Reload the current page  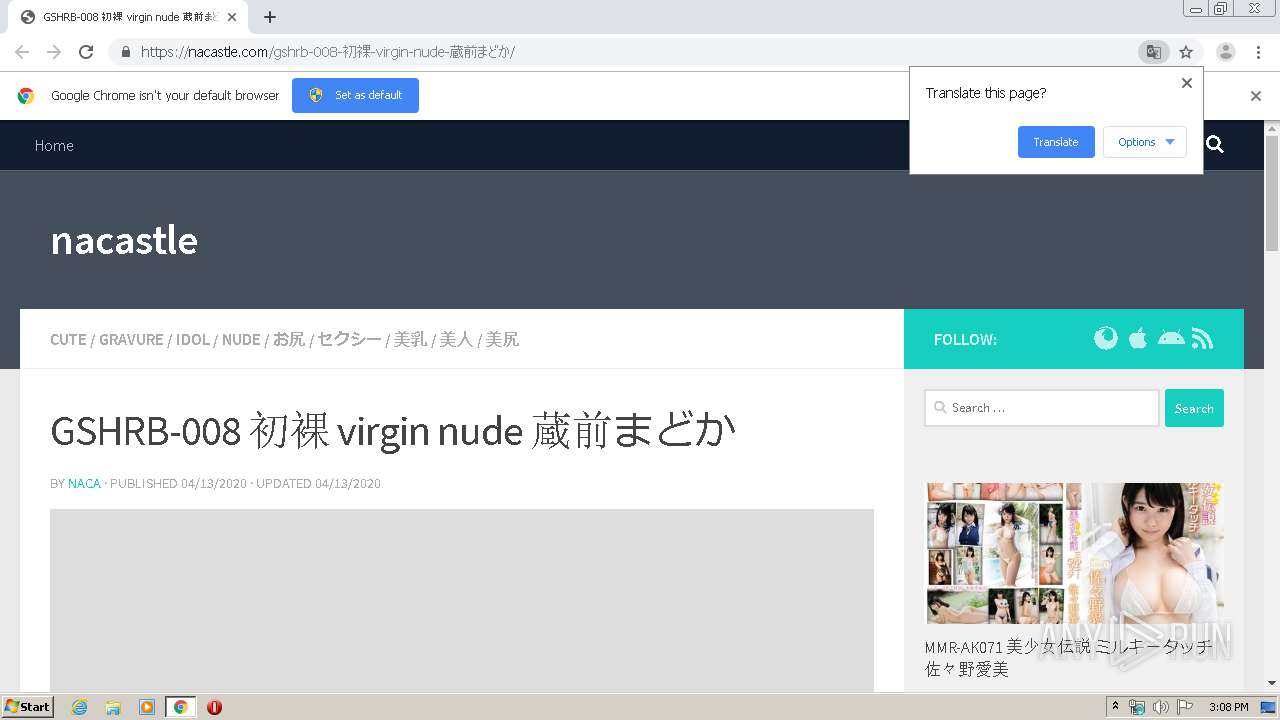[86, 52]
